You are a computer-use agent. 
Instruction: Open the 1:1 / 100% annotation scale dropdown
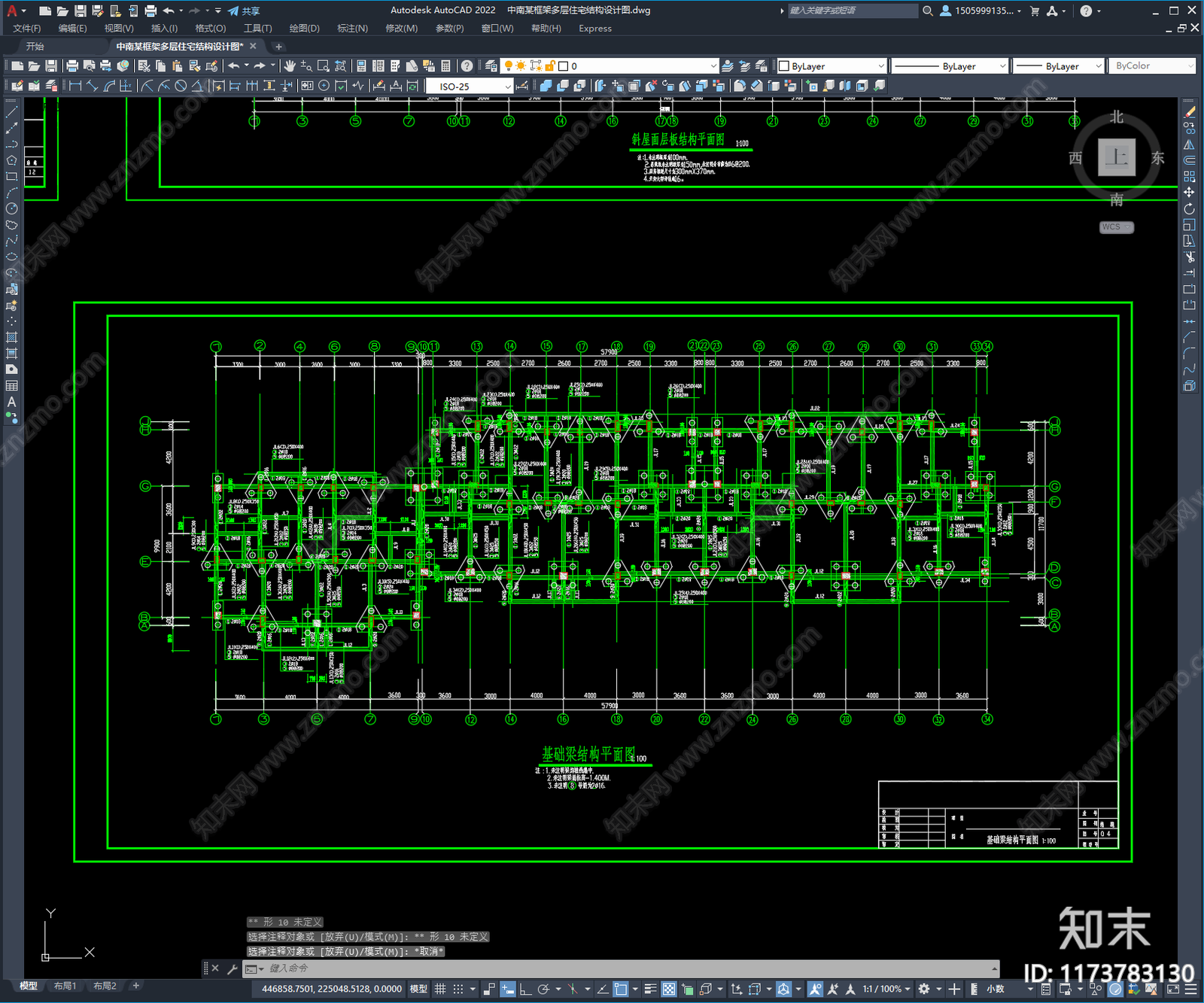887,989
